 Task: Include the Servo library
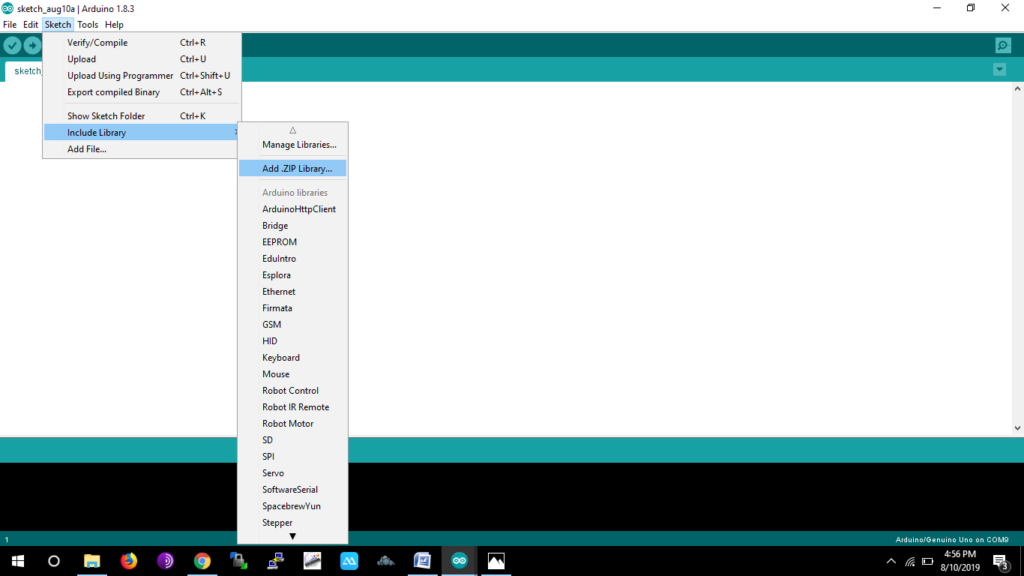tap(293, 473)
